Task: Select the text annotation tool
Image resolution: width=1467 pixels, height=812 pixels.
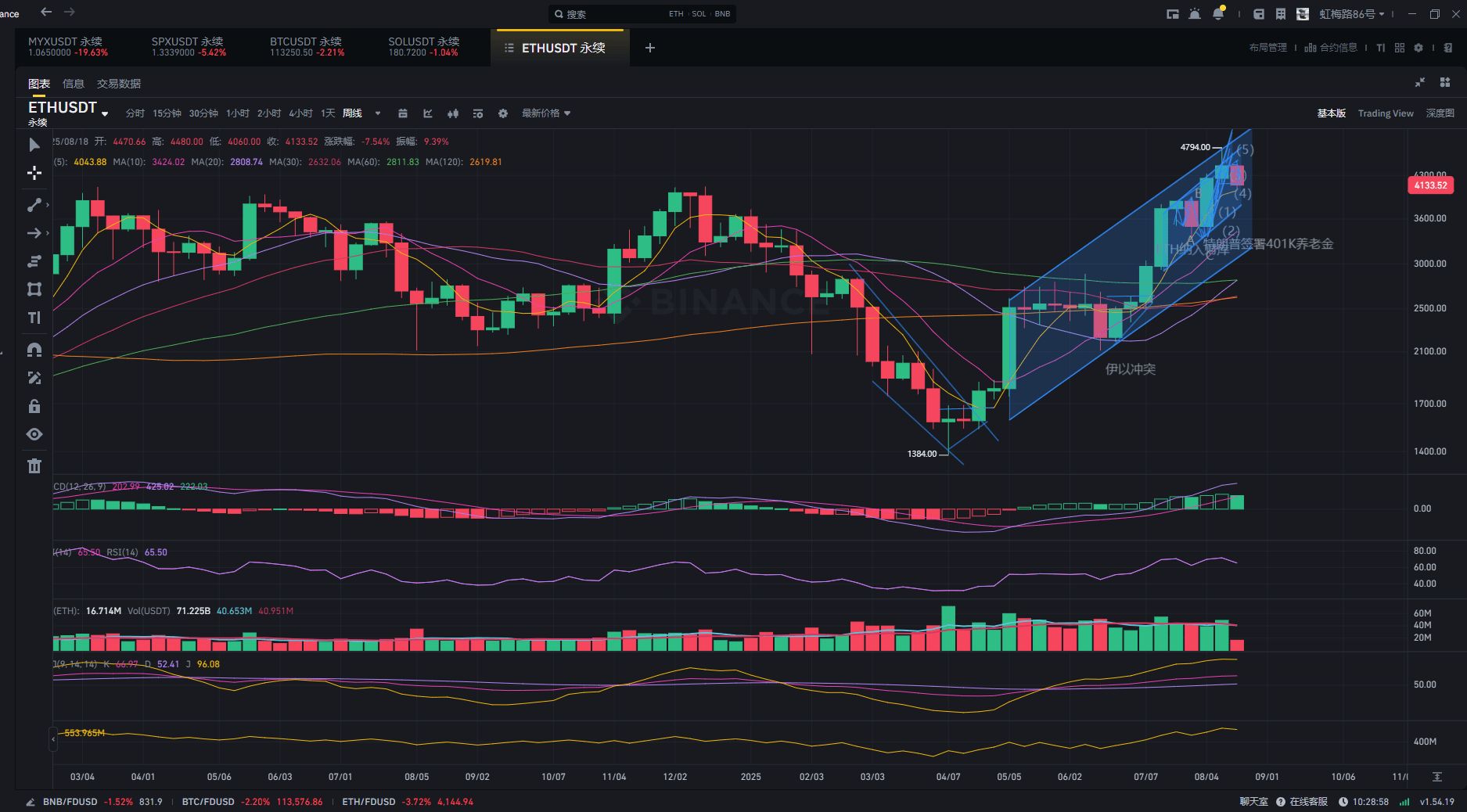Action: click(x=34, y=318)
